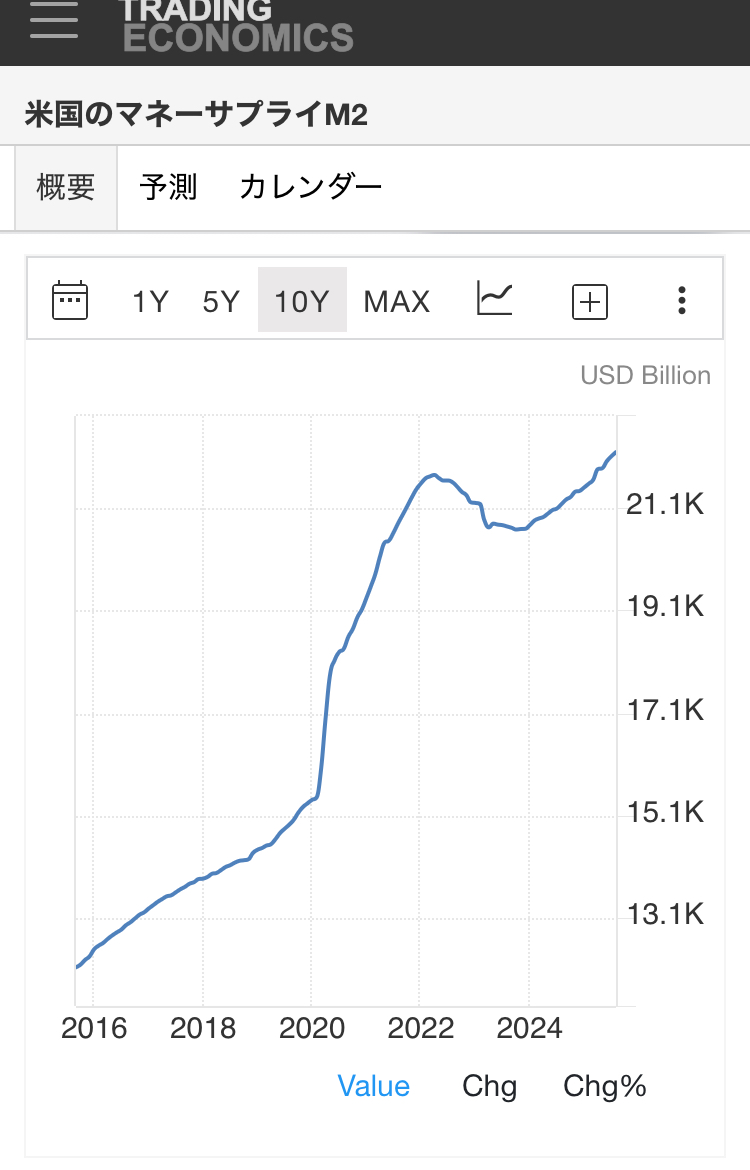Viewport: 750px width, 1170px height.
Task: Switch chart to MAX range
Action: point(397,301)
